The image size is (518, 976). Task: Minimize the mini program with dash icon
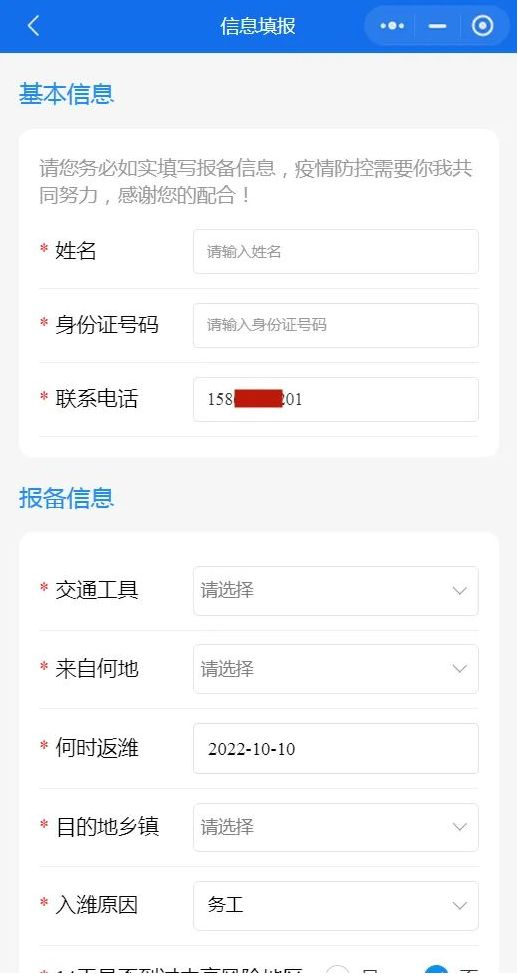point(438,26)
